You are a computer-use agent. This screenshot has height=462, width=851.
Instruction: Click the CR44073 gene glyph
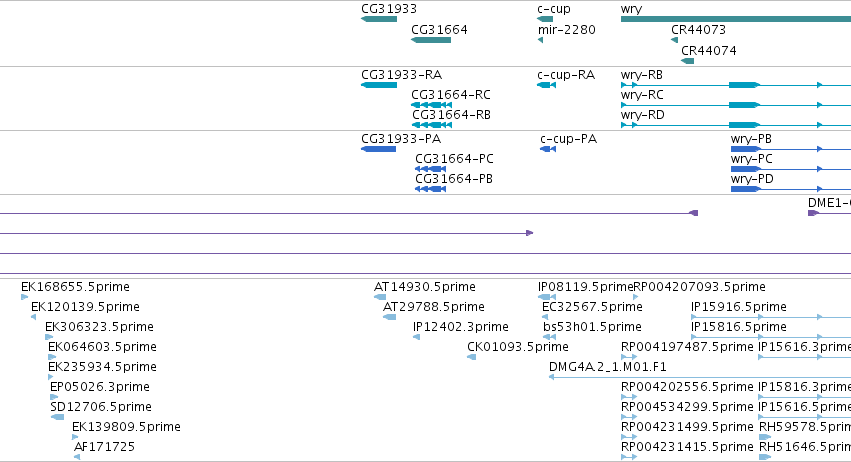(x=674, y=40)
